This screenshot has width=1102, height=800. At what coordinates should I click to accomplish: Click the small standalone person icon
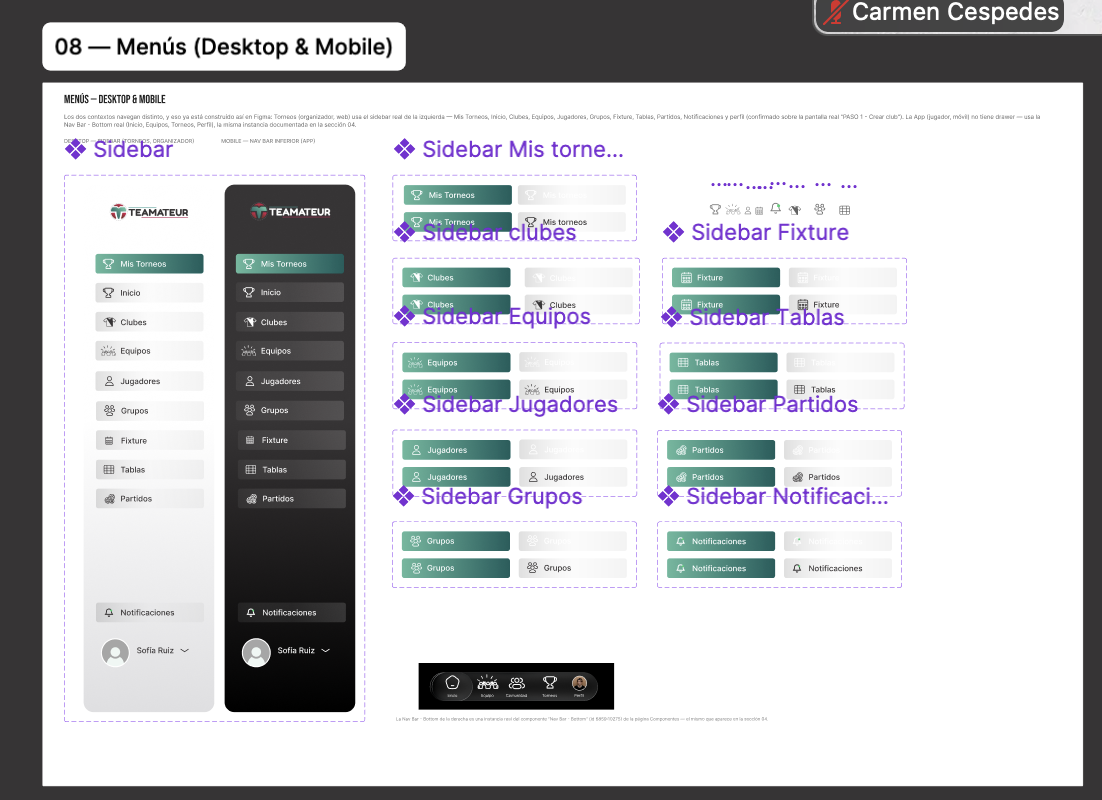[x=748, y=210]
